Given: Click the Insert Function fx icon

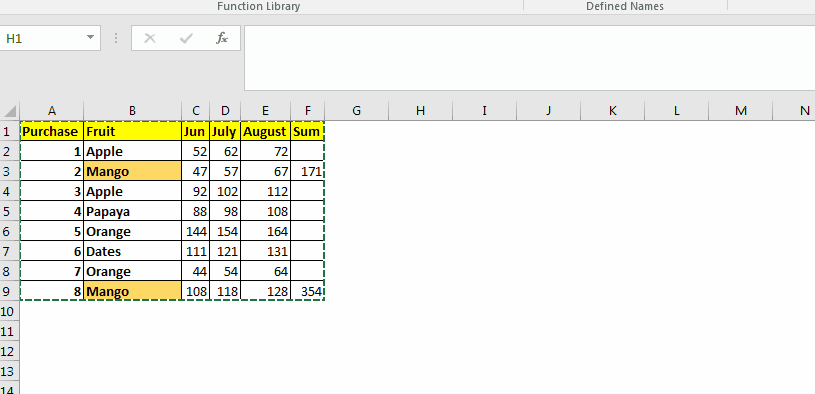Looking at the screenshot, I should 222,38.
